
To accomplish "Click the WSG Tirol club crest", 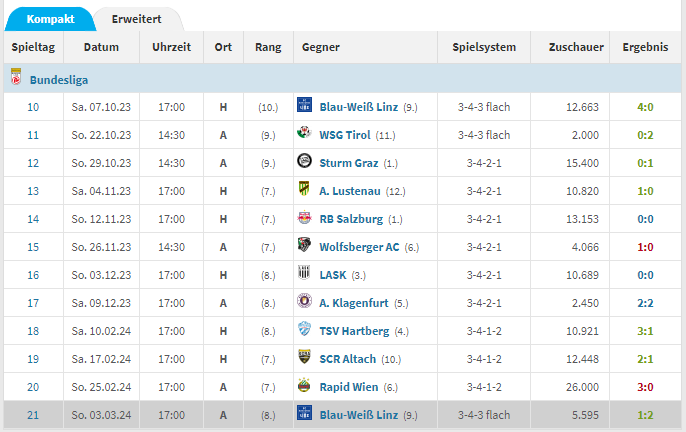I will 305,135.
